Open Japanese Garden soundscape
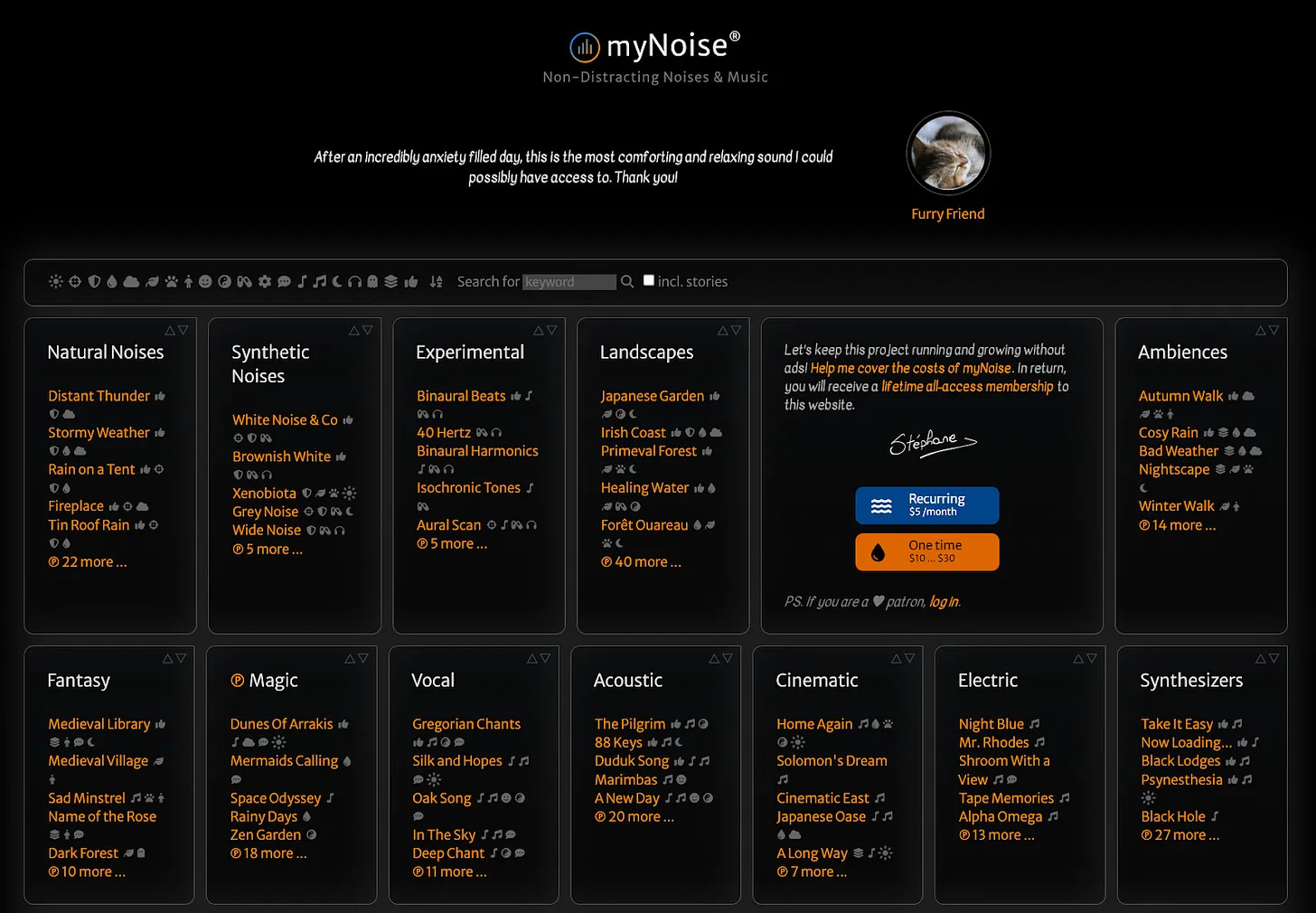Image resolution: width=1316 pixels, height=913 pixels. pyautogui.click(x=653, y=396)
